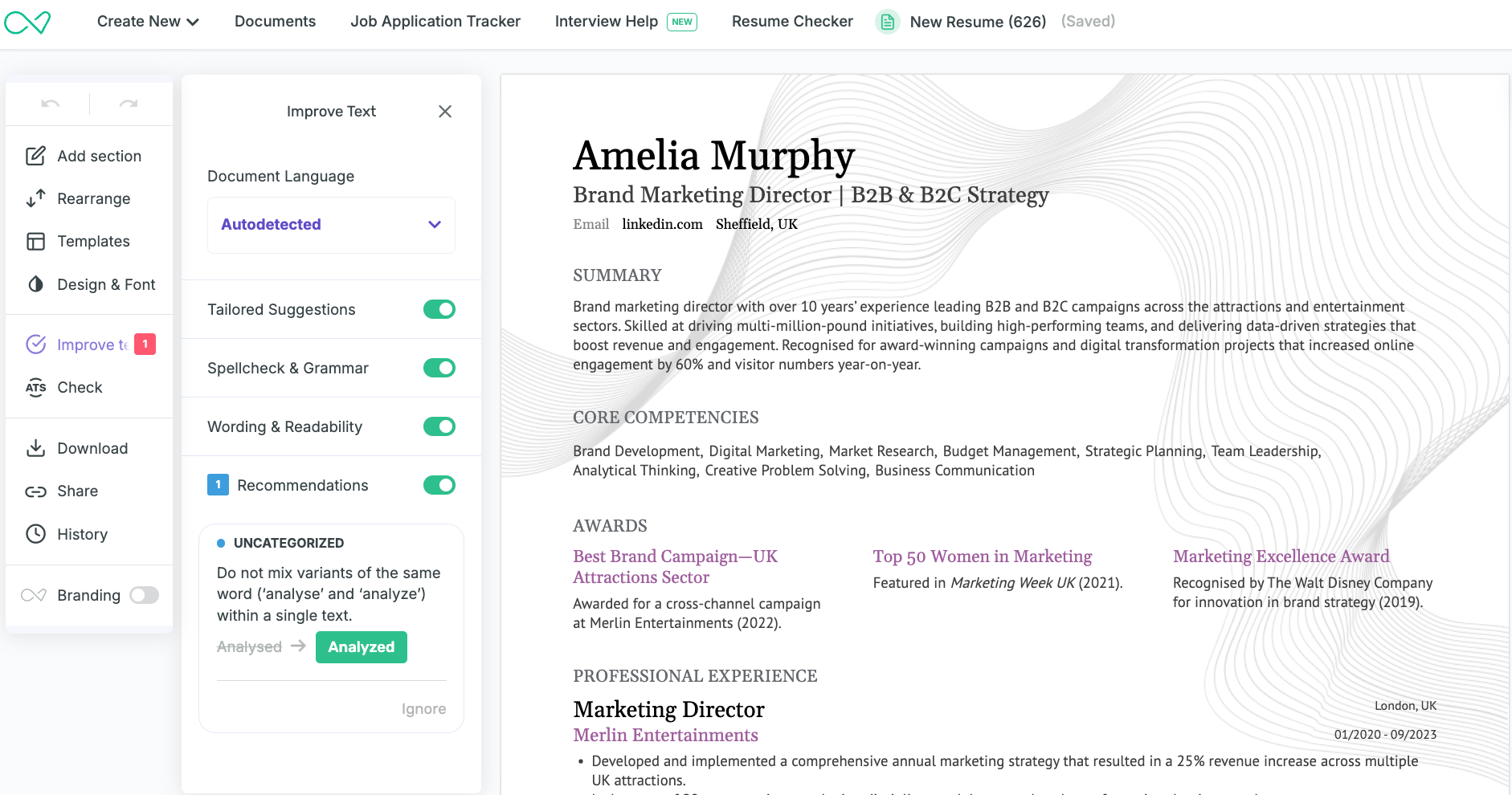Toggle off Wording & Readability
Screen dimensions: 1512x795
click(439, 426)
